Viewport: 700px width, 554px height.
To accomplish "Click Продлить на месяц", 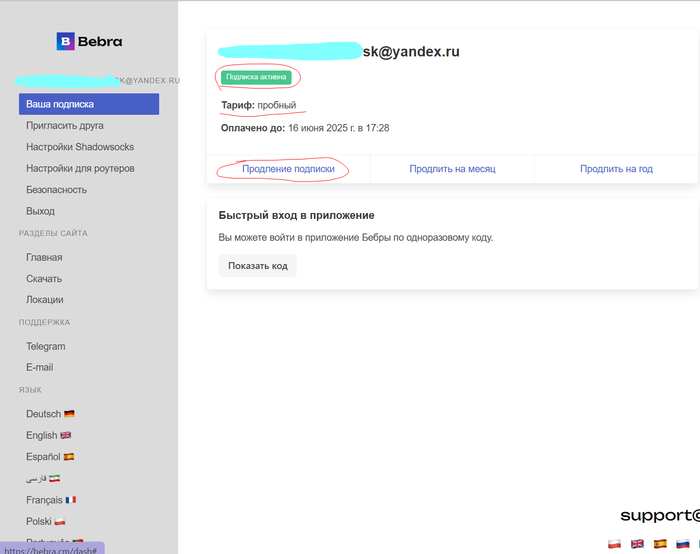I will 452,169.
